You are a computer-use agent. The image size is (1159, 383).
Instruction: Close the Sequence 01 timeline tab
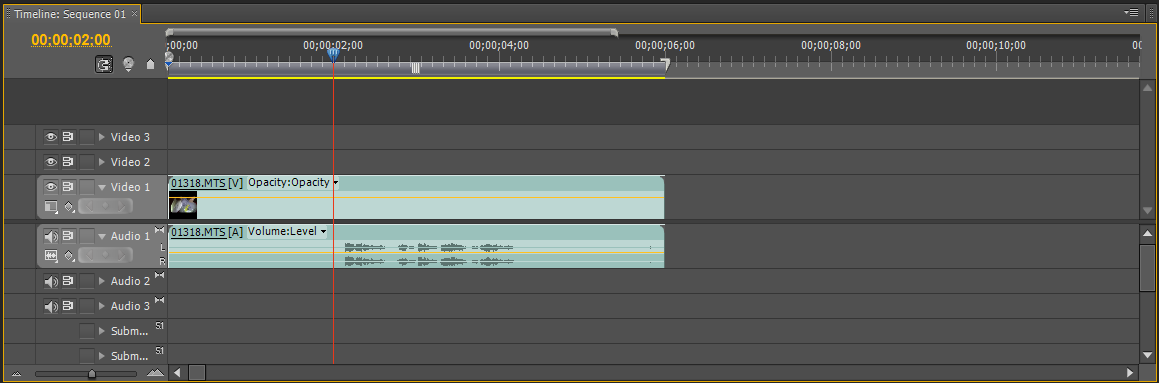tap(135, 14)
